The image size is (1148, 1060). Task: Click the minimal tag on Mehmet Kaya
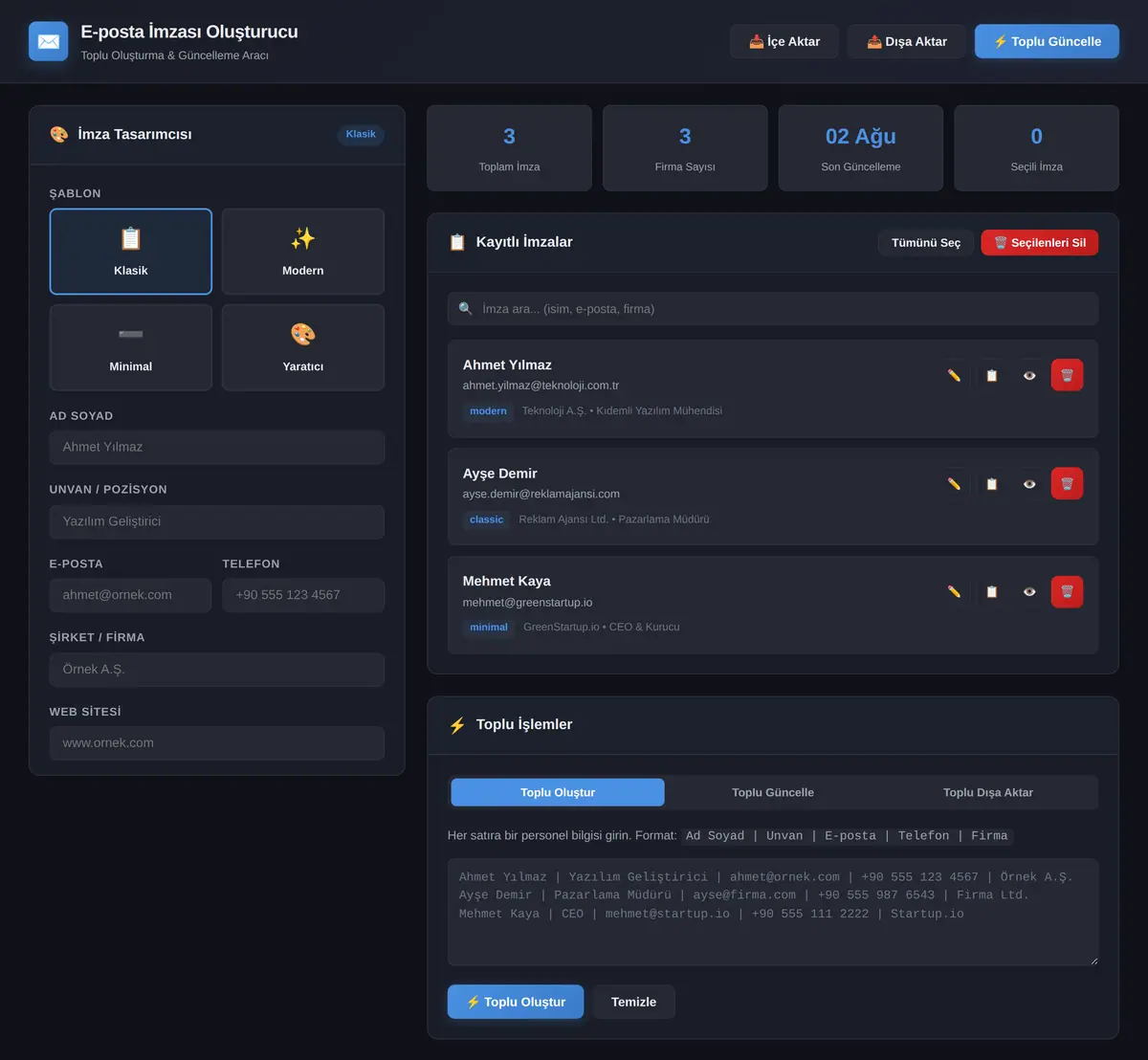pos(489,628)
